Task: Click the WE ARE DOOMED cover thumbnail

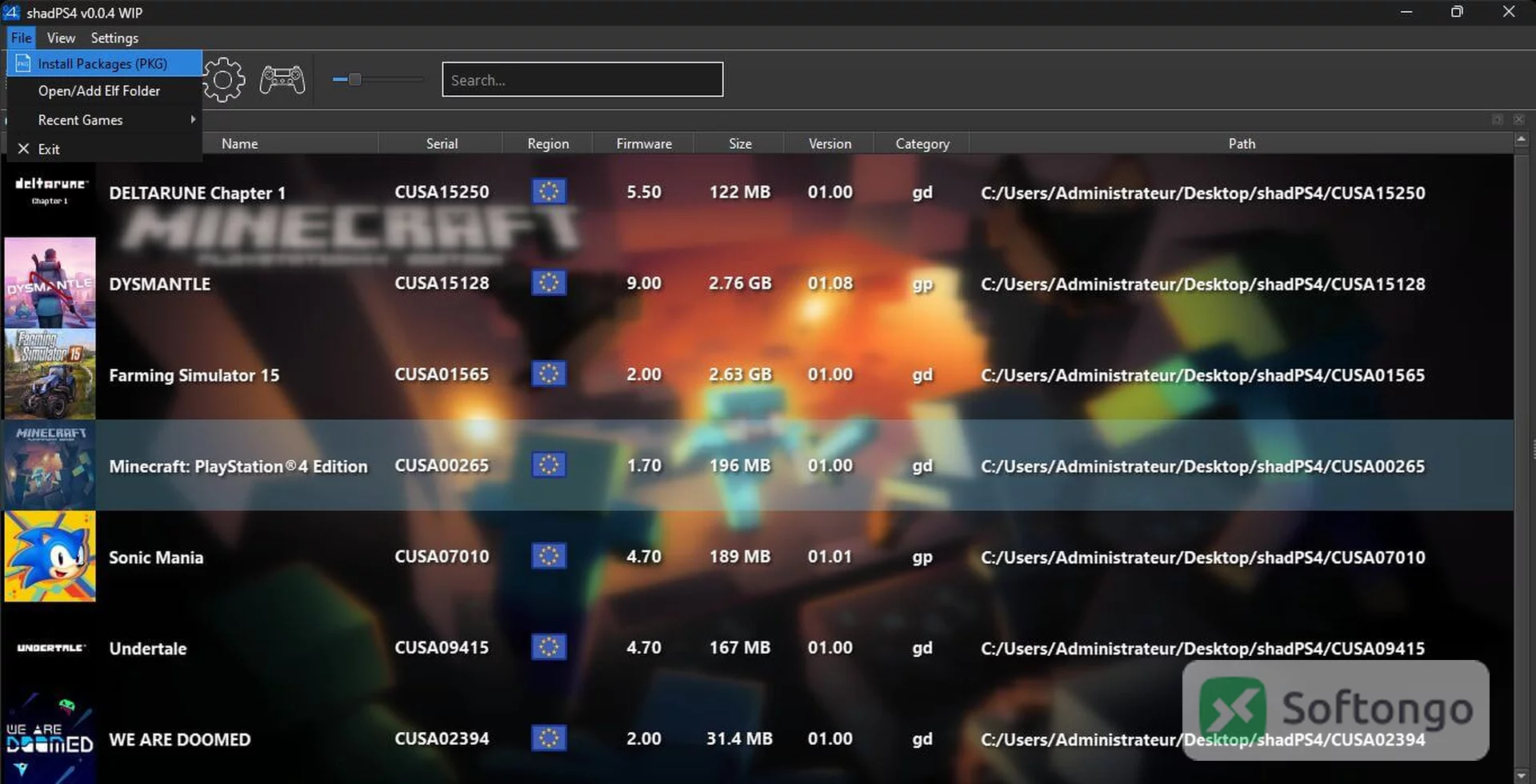Action: [x=50, y=738]
